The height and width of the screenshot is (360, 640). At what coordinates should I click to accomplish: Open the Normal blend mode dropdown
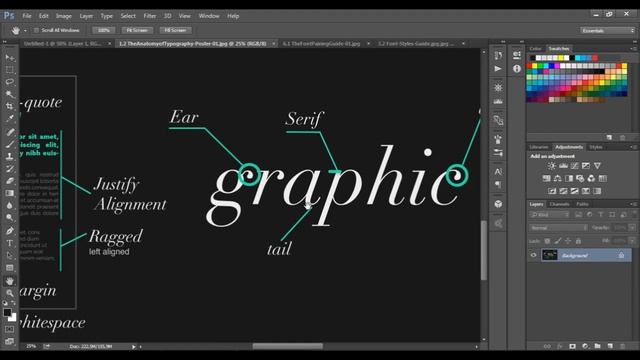coord(558,228)
